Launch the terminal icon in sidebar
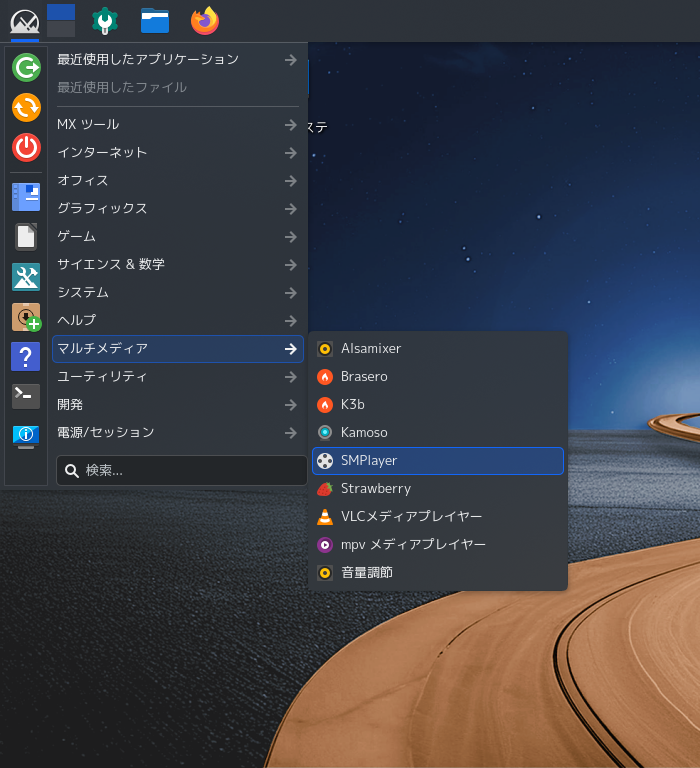Screen dimensions: 700x768 point(26,396)
